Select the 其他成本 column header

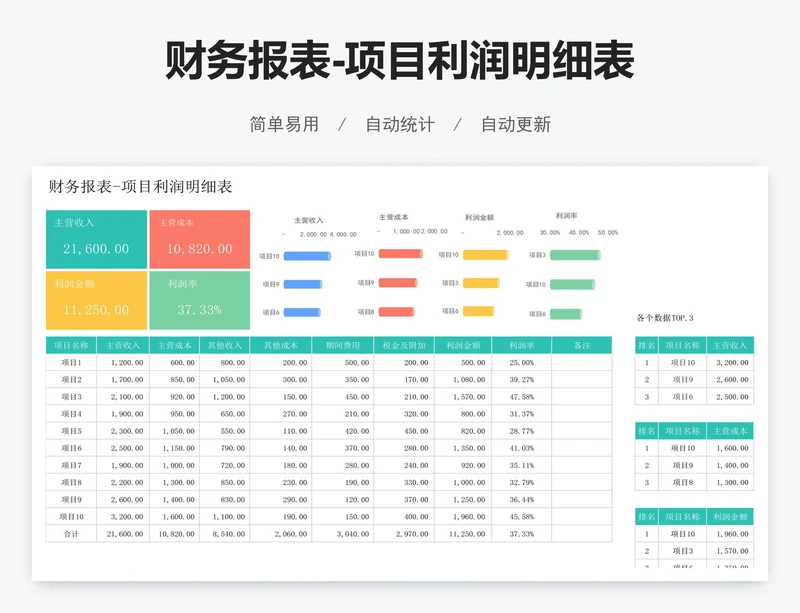coord(281,346)
